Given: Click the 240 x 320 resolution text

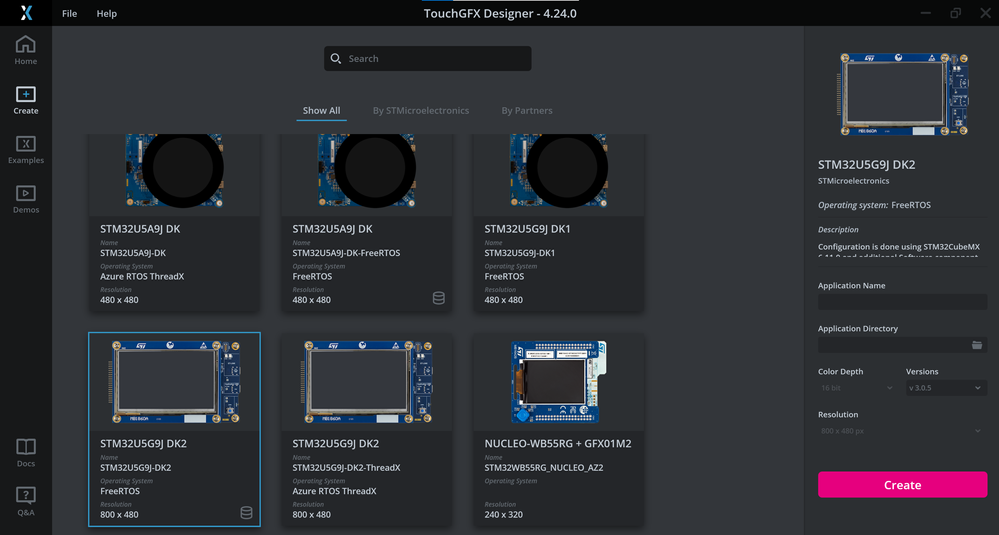Looking at the screenshot, I should pos(503,515).
